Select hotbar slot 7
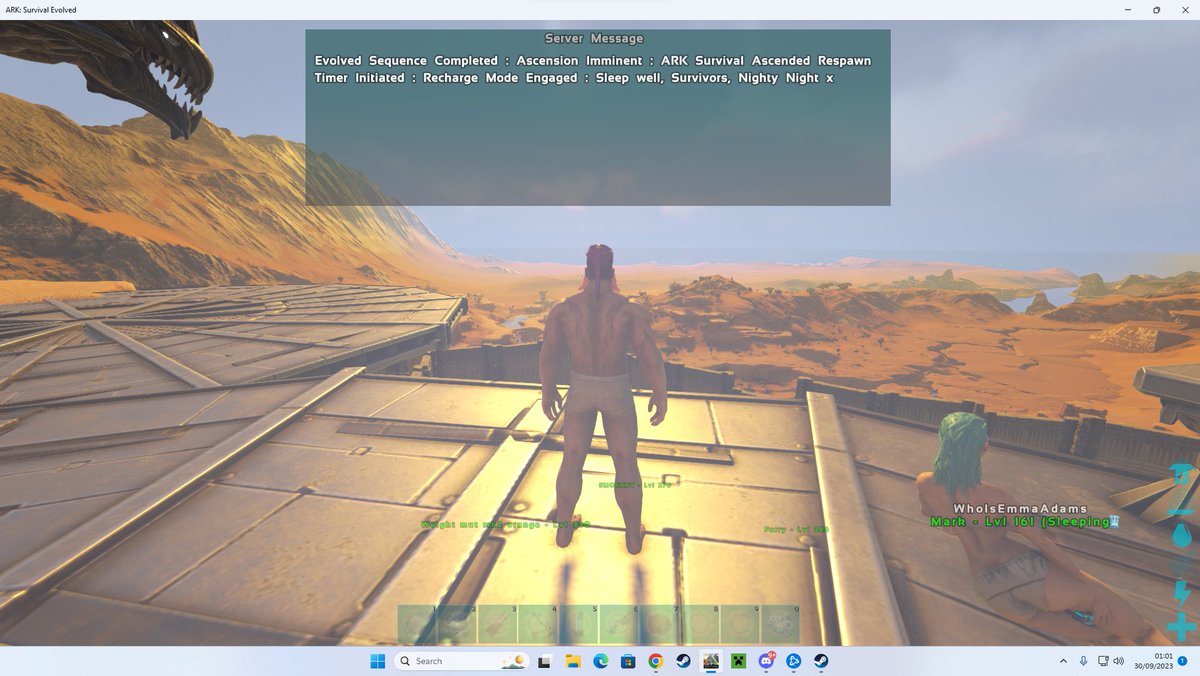 click(660, 624)
